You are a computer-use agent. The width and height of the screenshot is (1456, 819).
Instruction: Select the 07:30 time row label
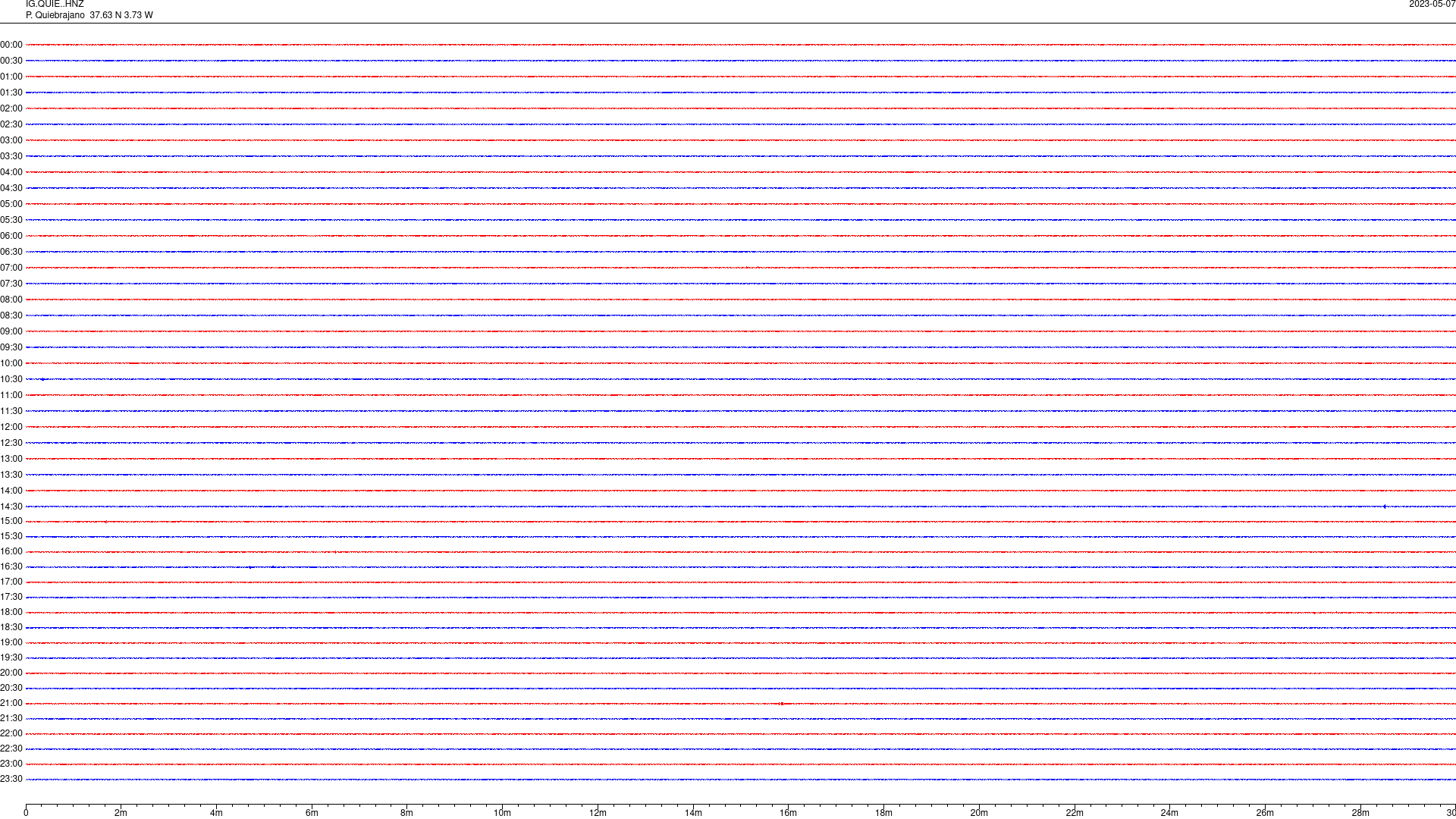click(11, 284)
